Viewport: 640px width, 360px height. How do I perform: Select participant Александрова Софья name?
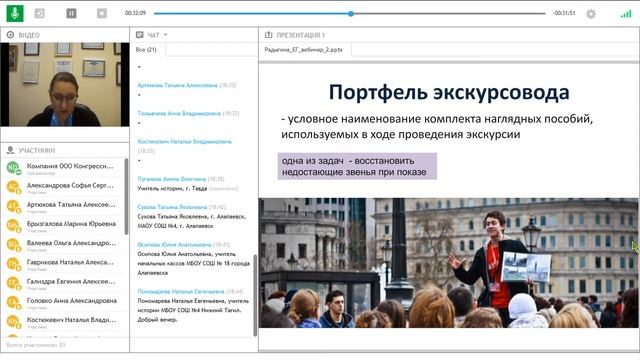coord(70,185)
